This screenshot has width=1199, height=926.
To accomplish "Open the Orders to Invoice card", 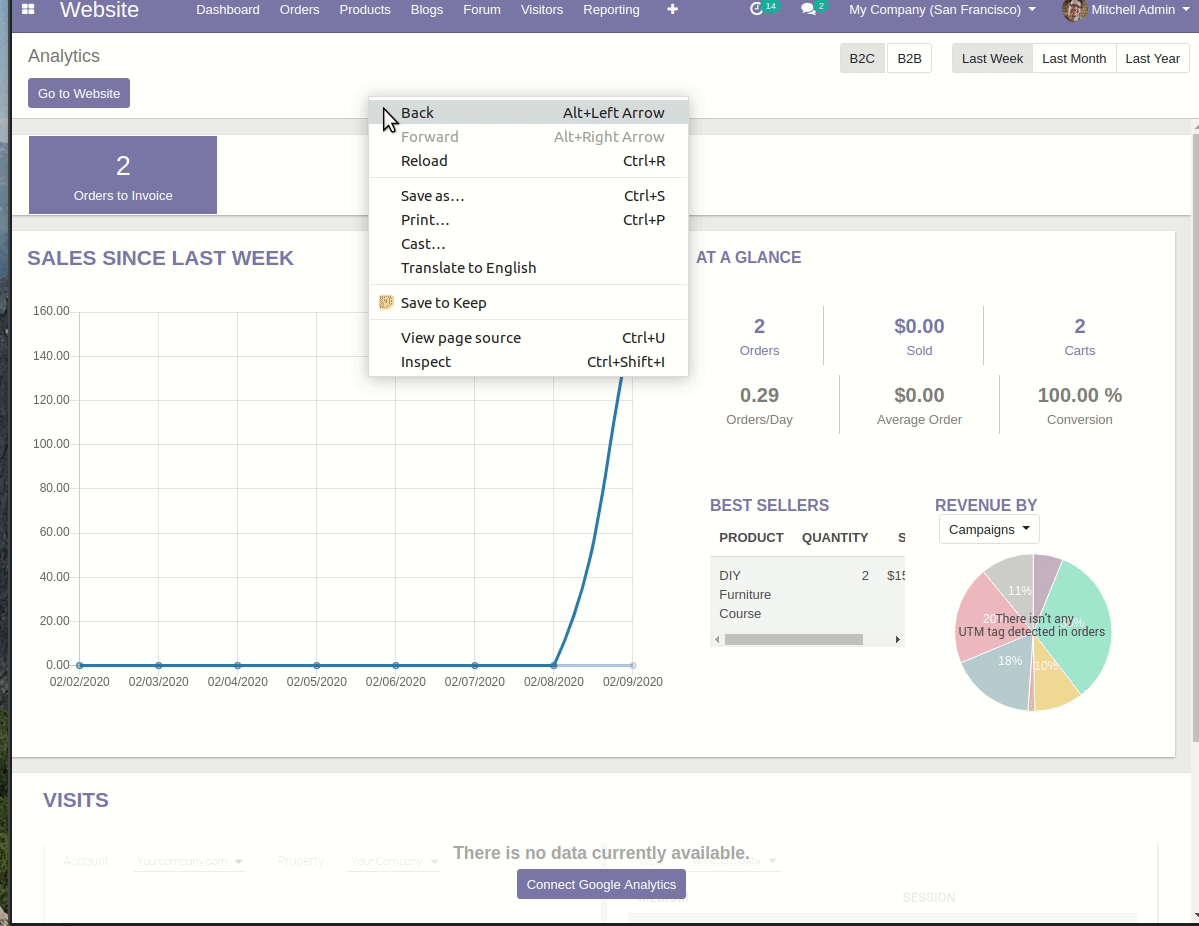I will coord(122,174).
